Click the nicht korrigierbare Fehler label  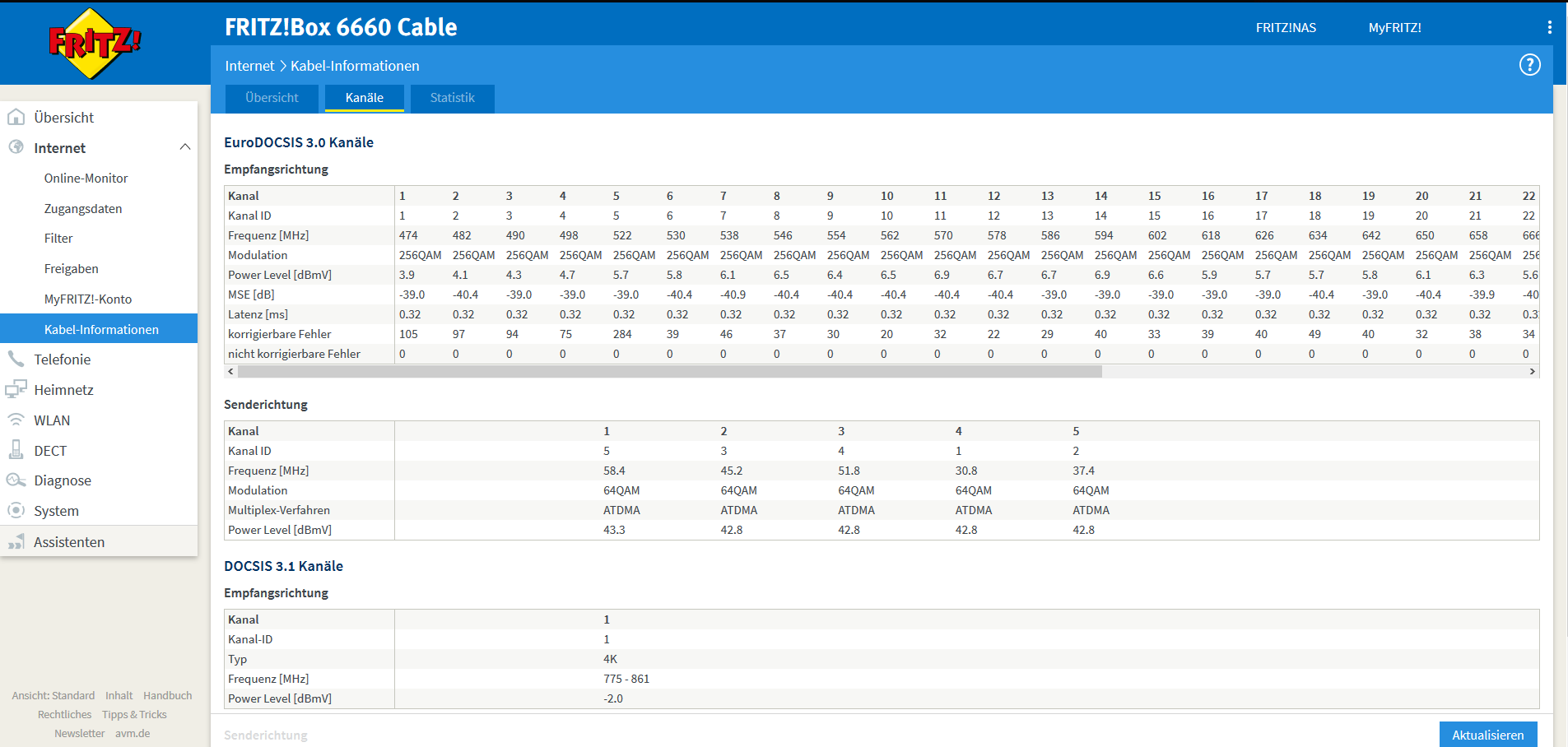tap(294, 354)
